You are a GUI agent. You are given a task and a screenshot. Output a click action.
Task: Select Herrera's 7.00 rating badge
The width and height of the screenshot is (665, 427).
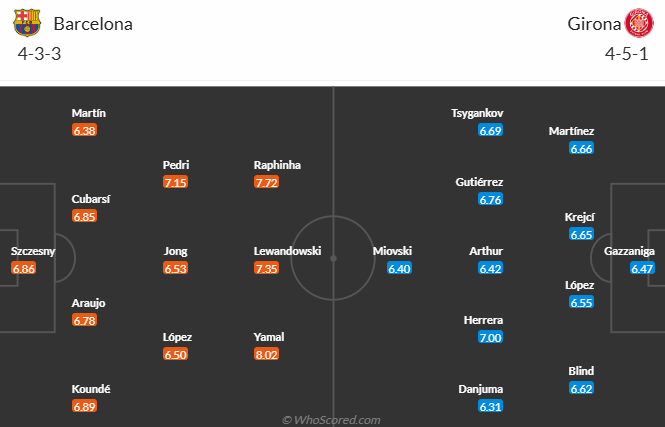coord(491,338)
